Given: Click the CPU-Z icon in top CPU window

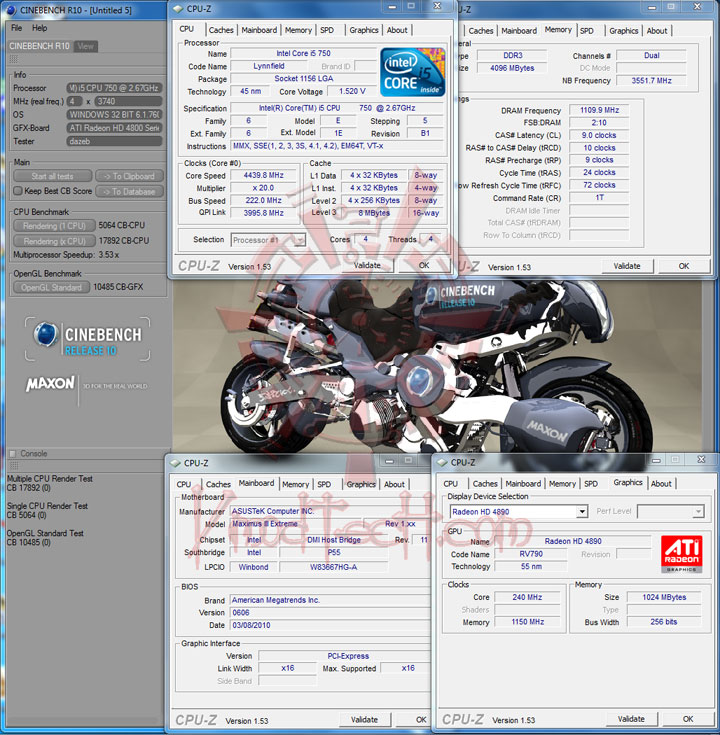Looking at the screenshot, I should [x=178, y=8].
